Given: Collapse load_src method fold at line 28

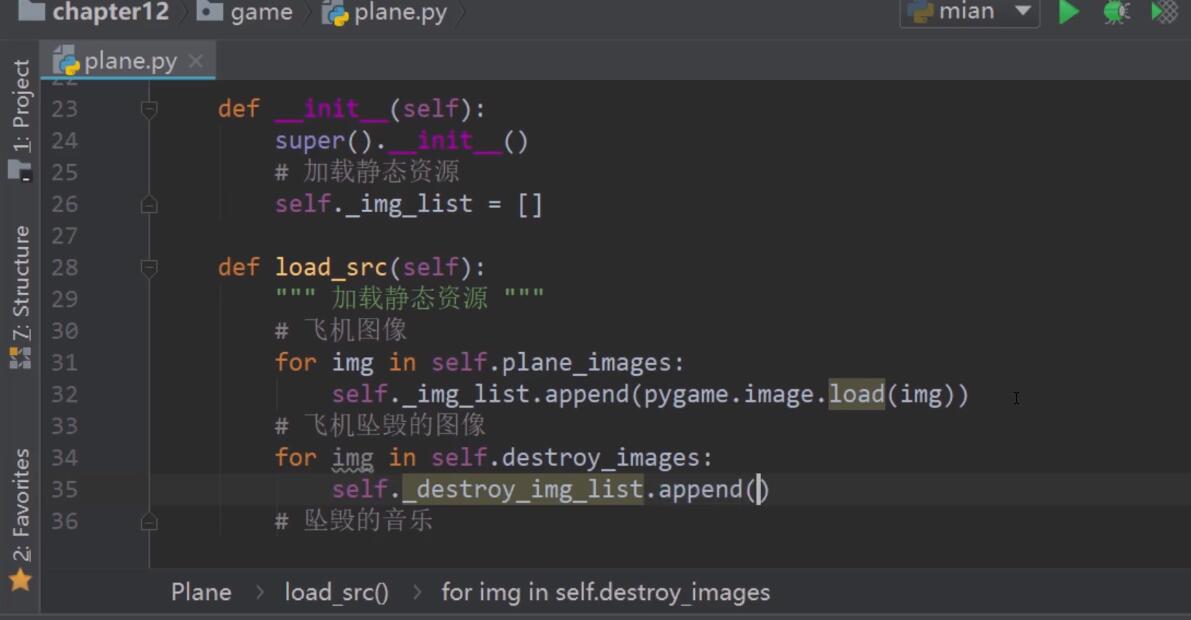Looking at the screenshot, I should (149, 267).
